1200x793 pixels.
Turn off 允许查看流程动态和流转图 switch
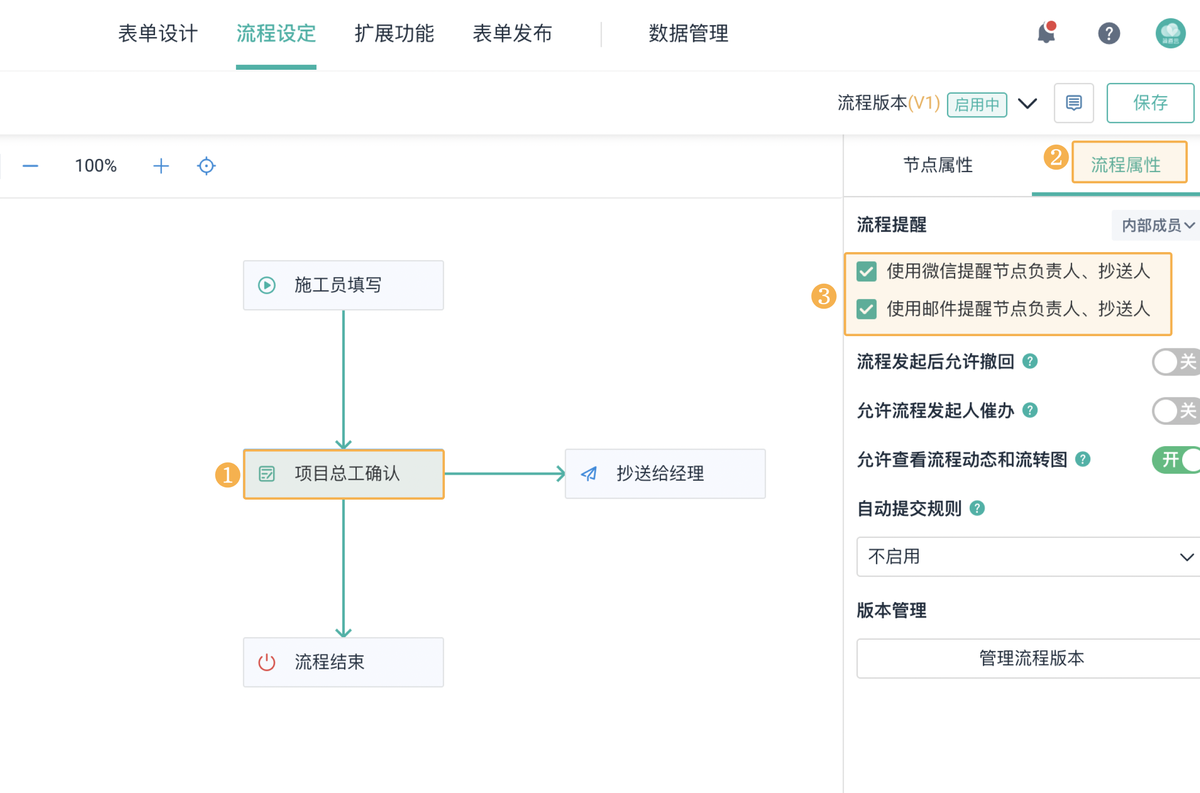pos(1176,460)
